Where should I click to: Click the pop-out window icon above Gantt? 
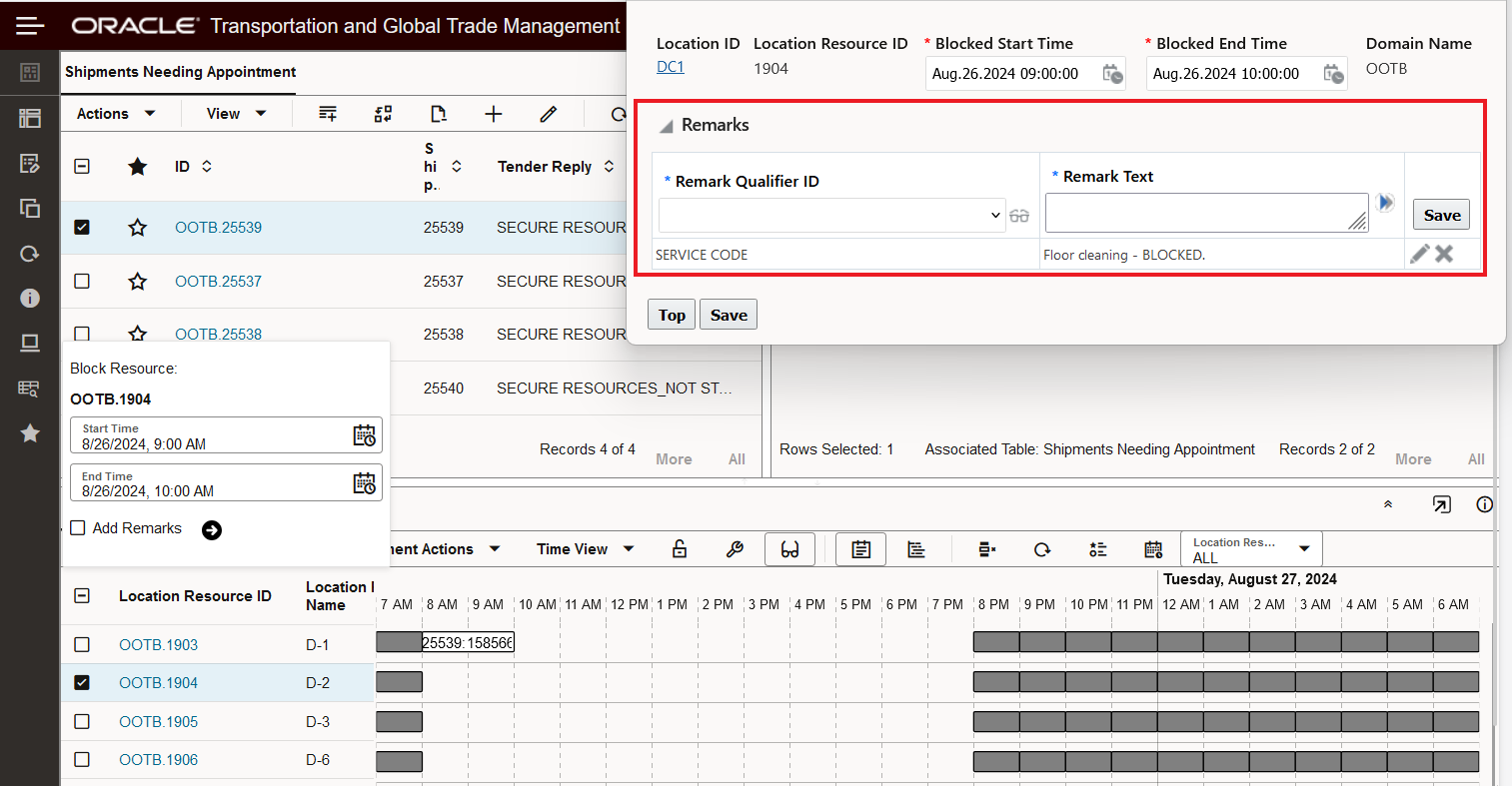[1441, 504]
